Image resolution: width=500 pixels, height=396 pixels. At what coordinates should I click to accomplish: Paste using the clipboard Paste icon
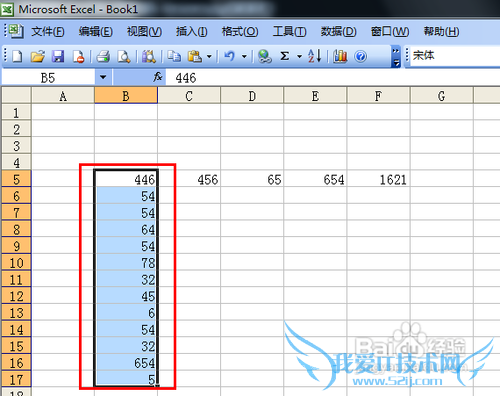coord(195,56)
